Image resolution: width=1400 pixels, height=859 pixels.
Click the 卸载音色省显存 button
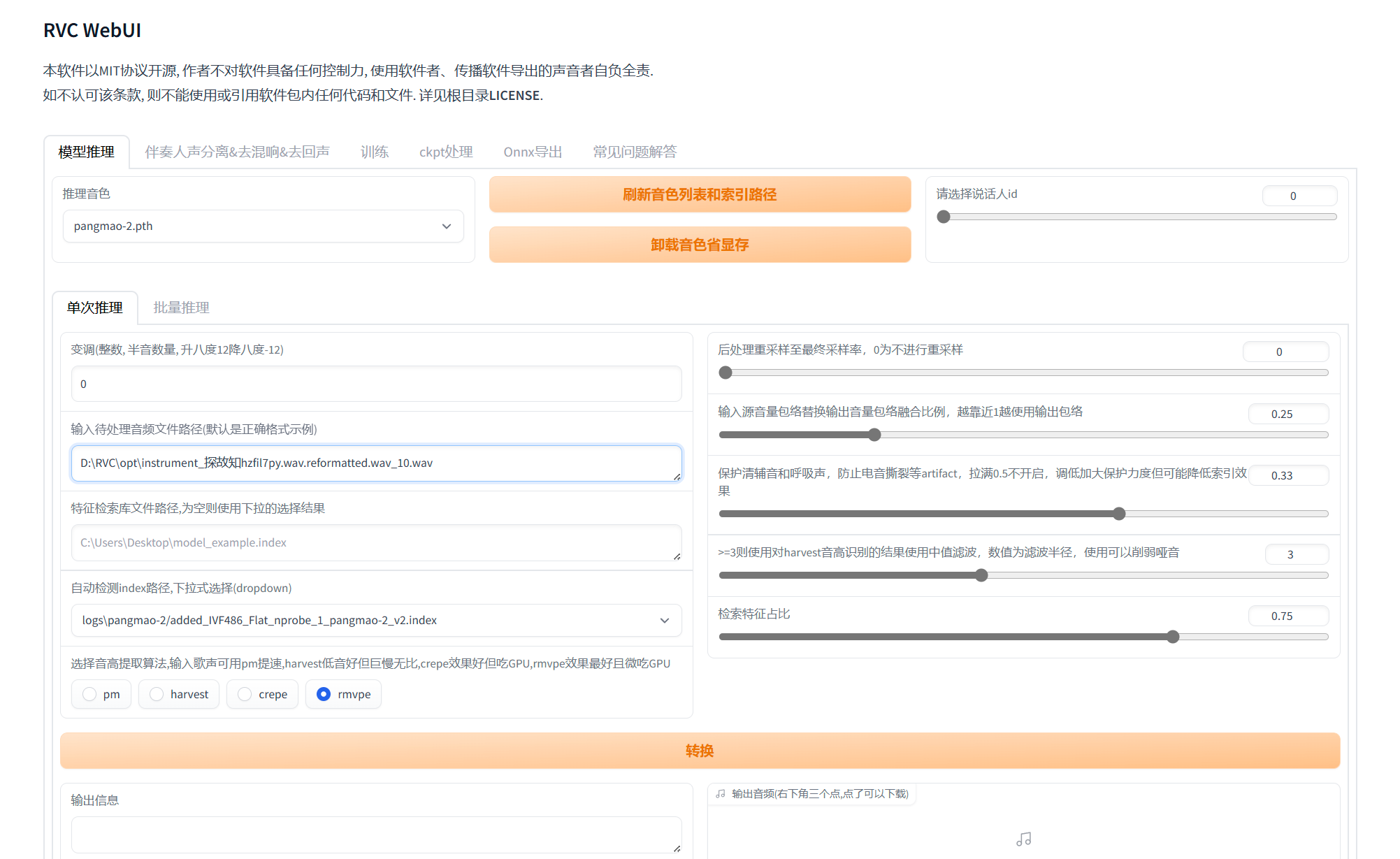tap(700, 245)
